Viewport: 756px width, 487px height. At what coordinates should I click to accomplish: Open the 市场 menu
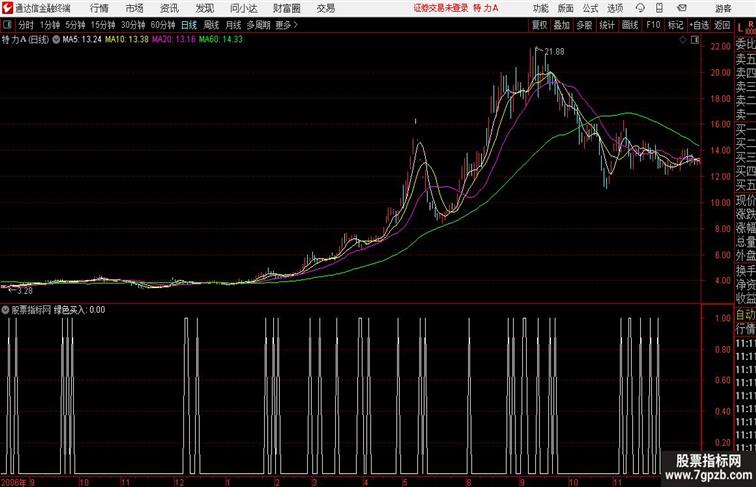pyautogui.click(x=135, y=8)
